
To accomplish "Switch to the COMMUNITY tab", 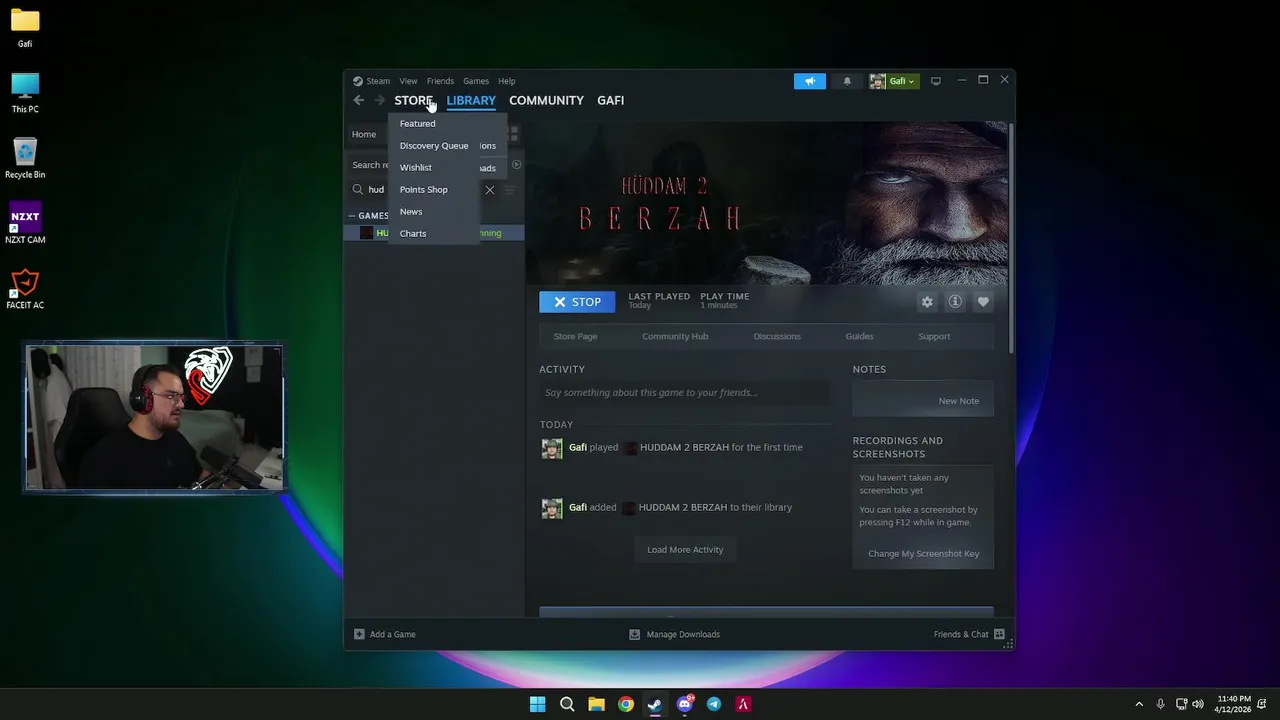I will (546, 100).
